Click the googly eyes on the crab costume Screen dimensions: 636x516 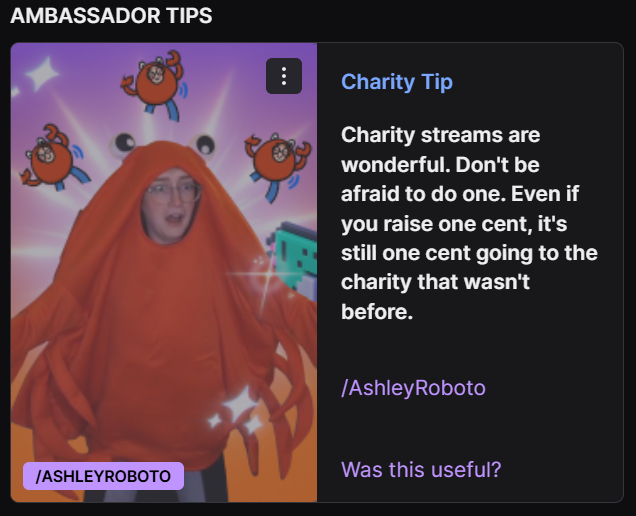(x=162, y=145)
